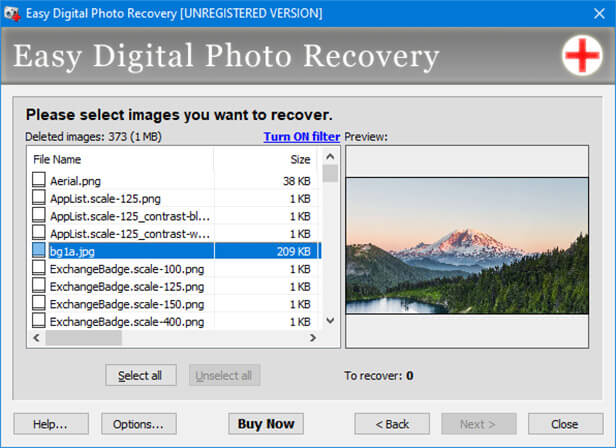
Task: Click the app icon in title bar
Action: pyautogui.click(x=12, y=13)
